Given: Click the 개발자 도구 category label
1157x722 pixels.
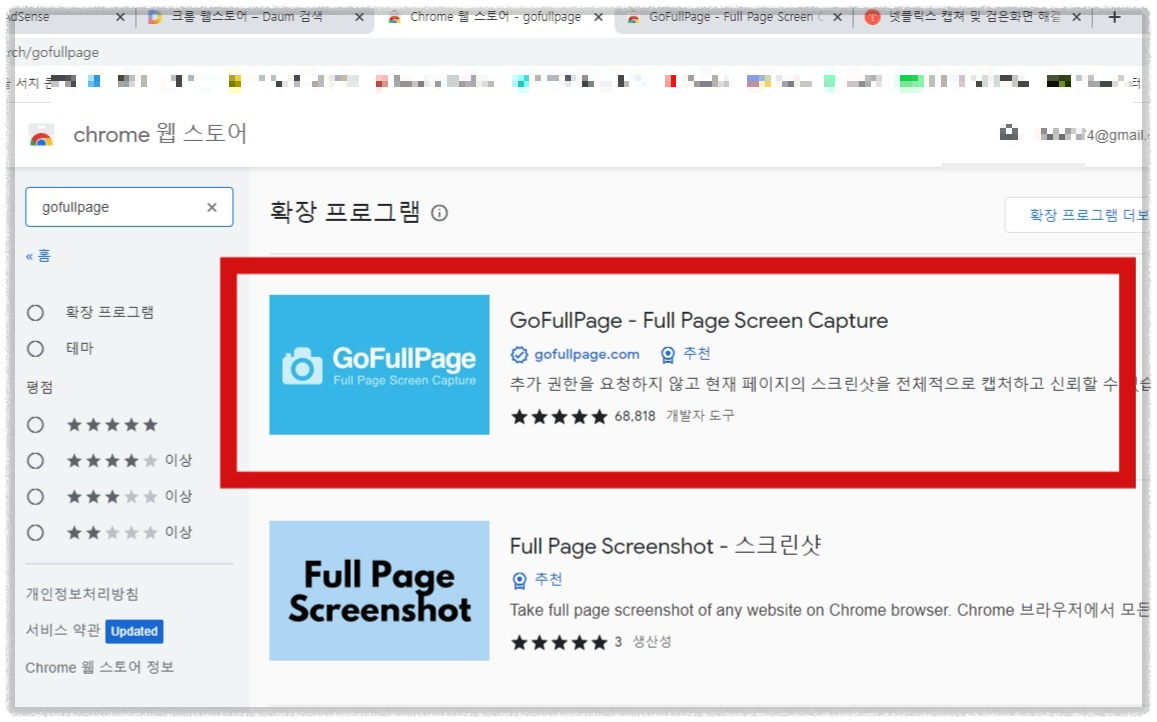Looking at the screenshot, I should (700, 416).
